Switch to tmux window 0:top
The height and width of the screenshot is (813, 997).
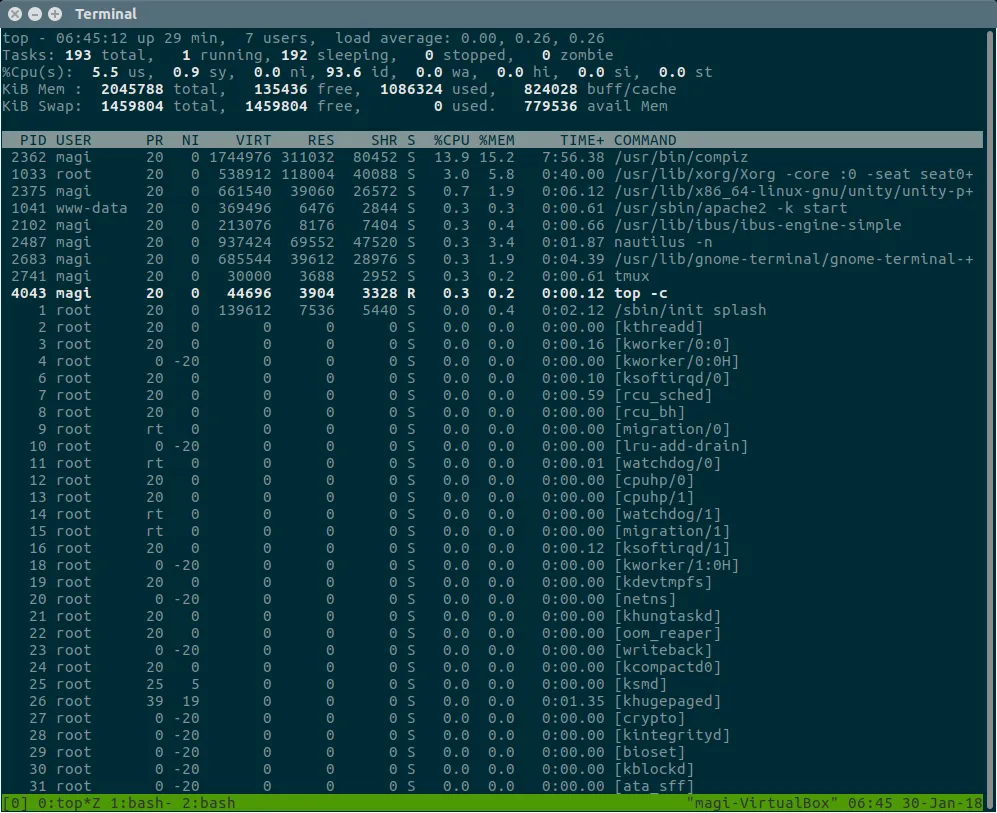click(67, 803)
